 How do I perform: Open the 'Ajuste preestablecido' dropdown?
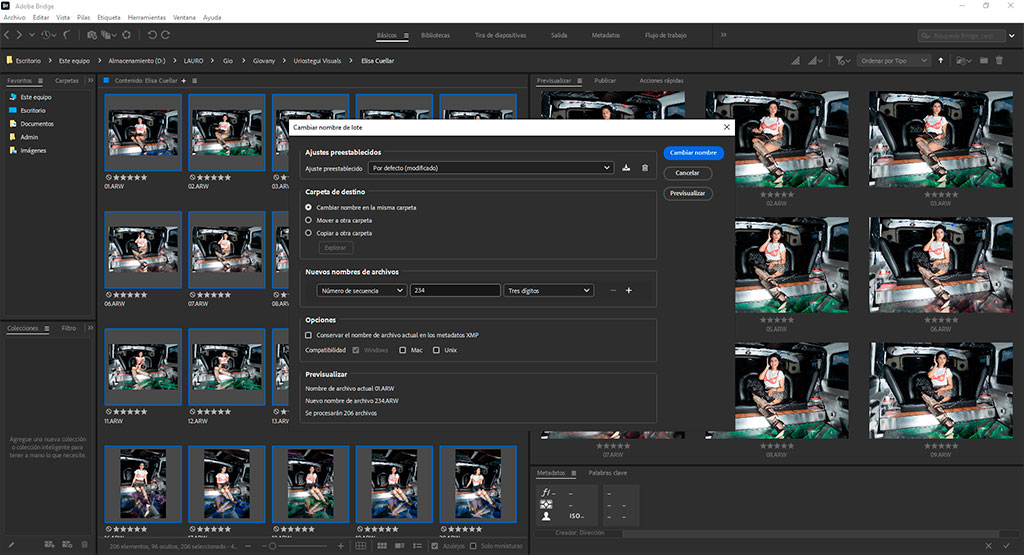490,168
